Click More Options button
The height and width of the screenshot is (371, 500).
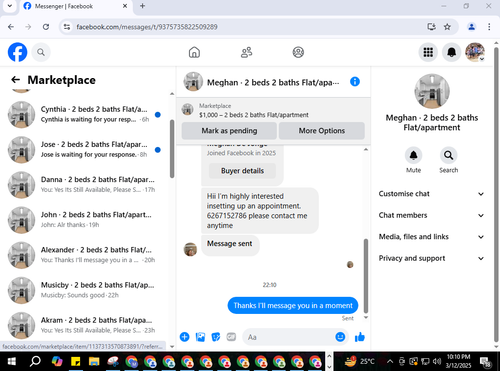click(x=322, y=131)
